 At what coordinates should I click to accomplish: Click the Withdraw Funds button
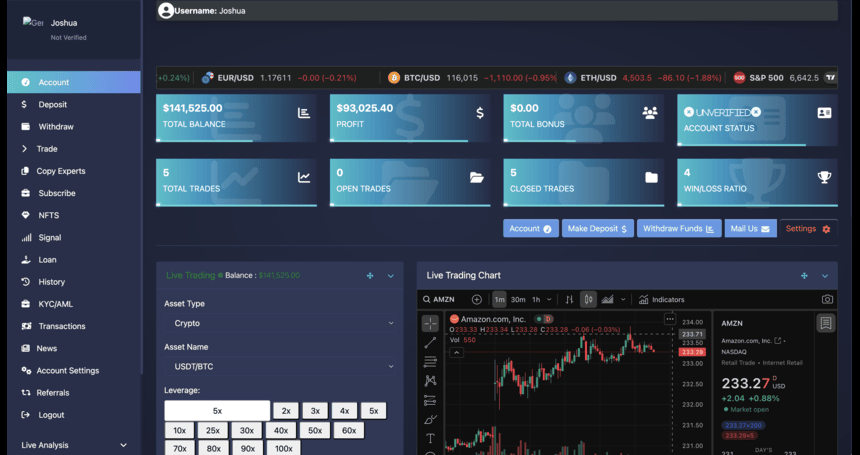click(679, 229)
